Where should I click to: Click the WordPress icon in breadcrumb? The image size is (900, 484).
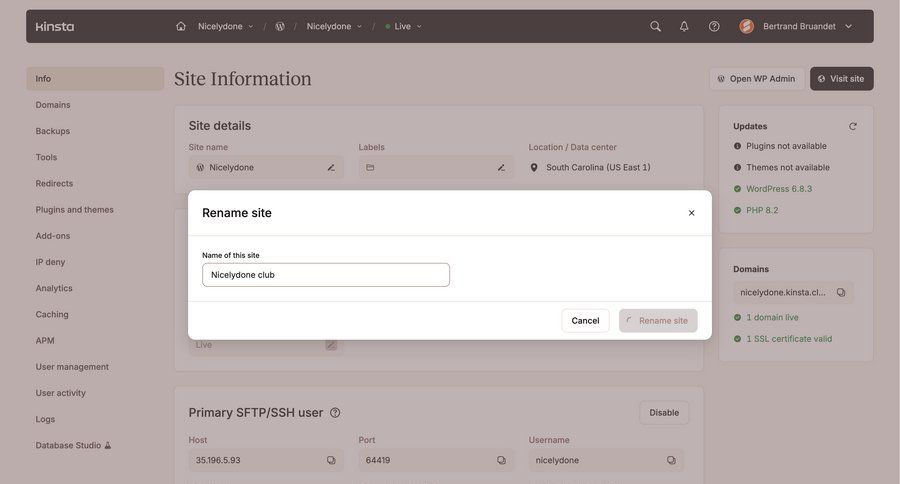click(280, 26)
